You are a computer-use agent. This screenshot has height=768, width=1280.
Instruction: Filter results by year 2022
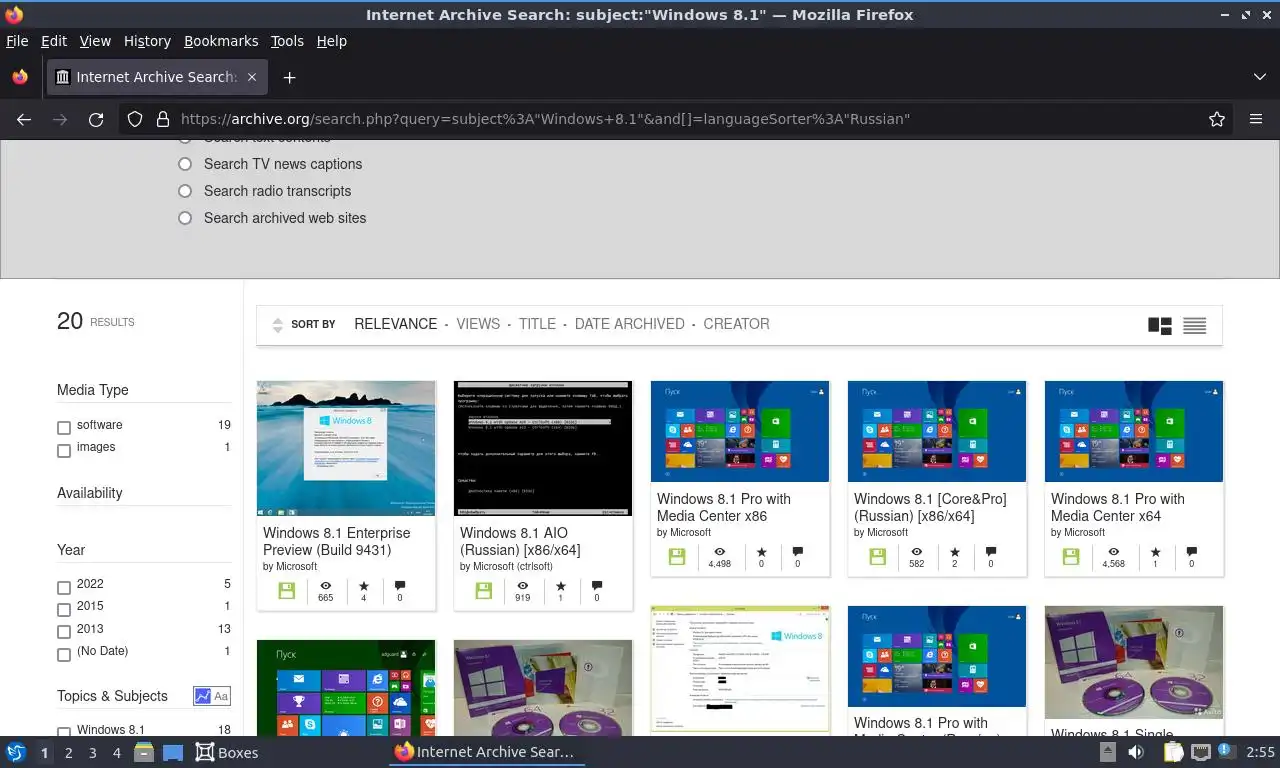(64, 586)
